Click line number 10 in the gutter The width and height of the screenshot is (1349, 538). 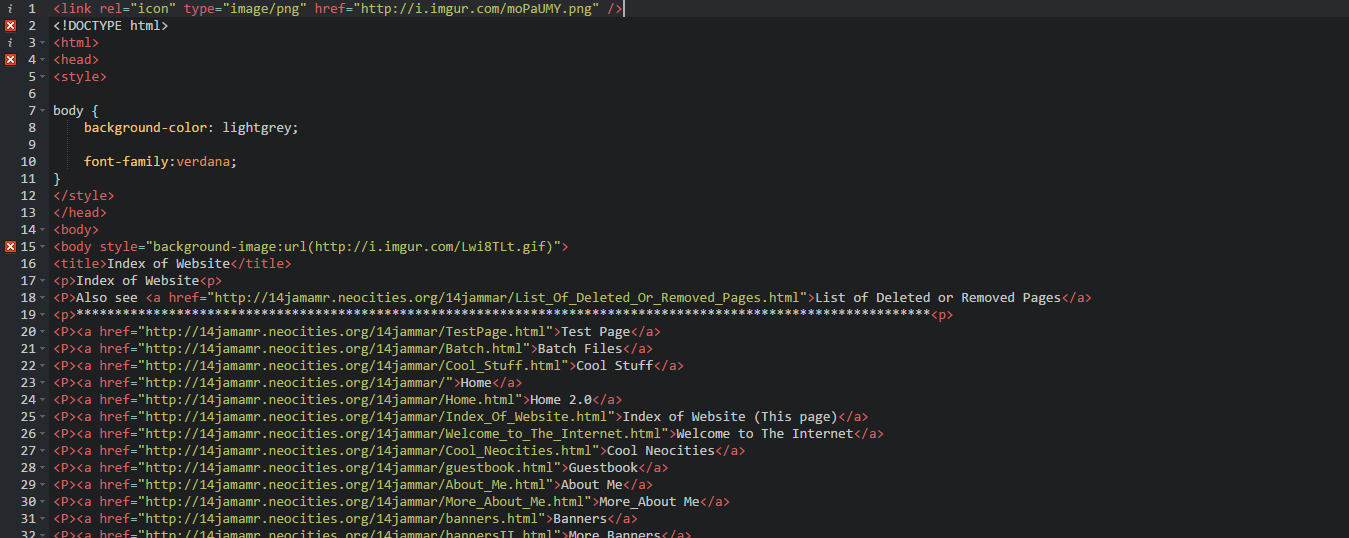pyautogui.click(x=28, y=161)
